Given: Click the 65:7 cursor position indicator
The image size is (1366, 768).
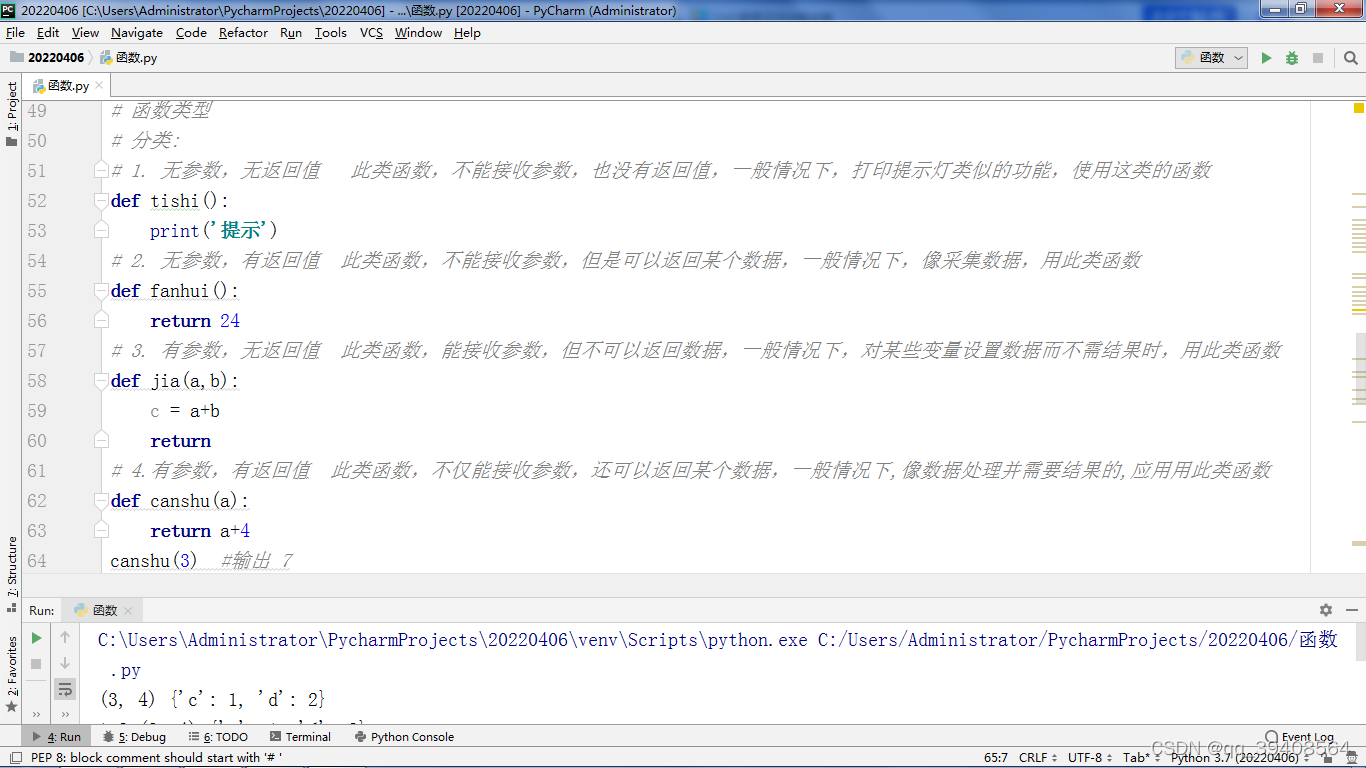Looking at the screenshot, I should 996,758.
